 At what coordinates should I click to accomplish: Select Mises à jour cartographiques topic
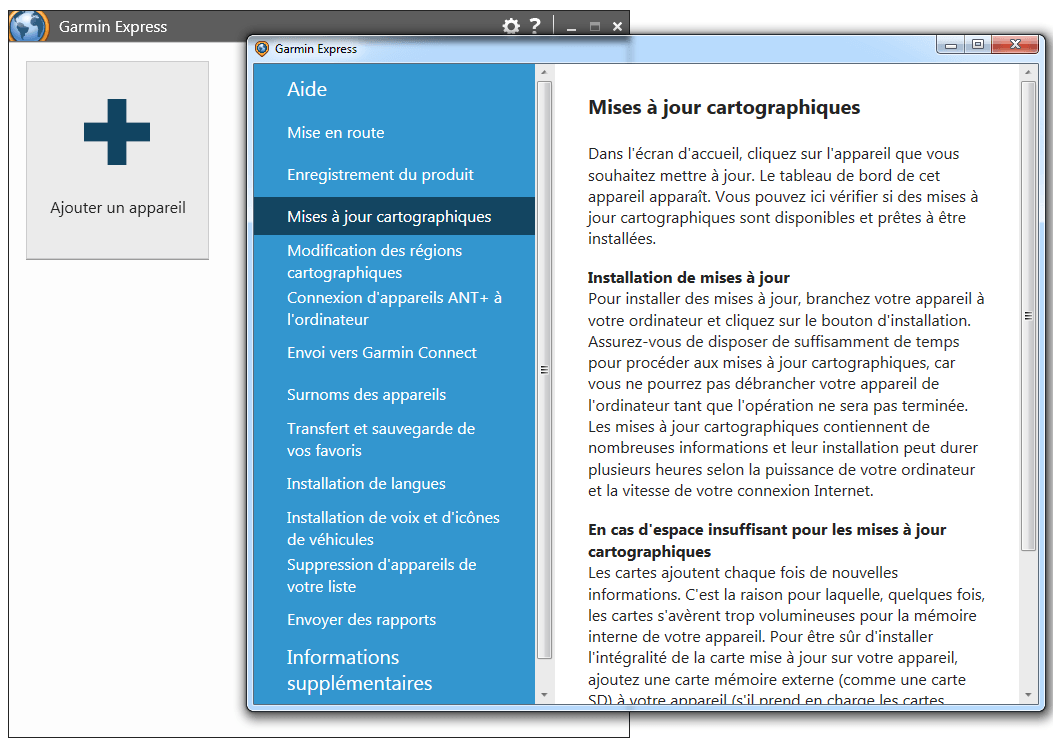point(394,216)
